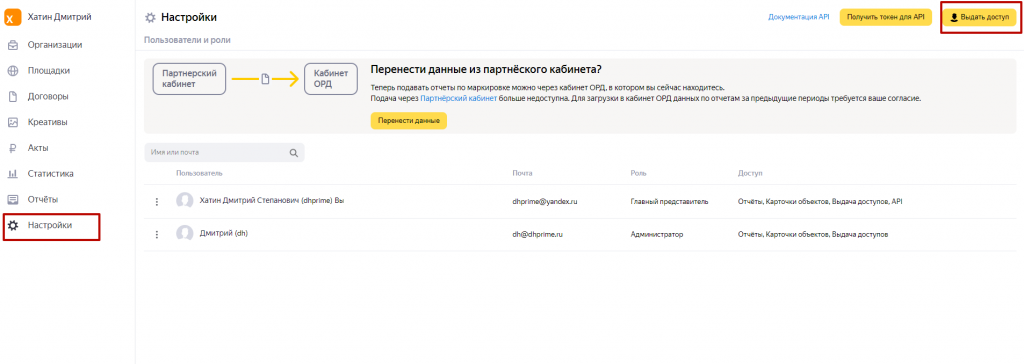Click avatar of user Дмитрий (dh)
Image resolution: width=1024 pixels, height=364 pixels.
click(x=185, y=234)
